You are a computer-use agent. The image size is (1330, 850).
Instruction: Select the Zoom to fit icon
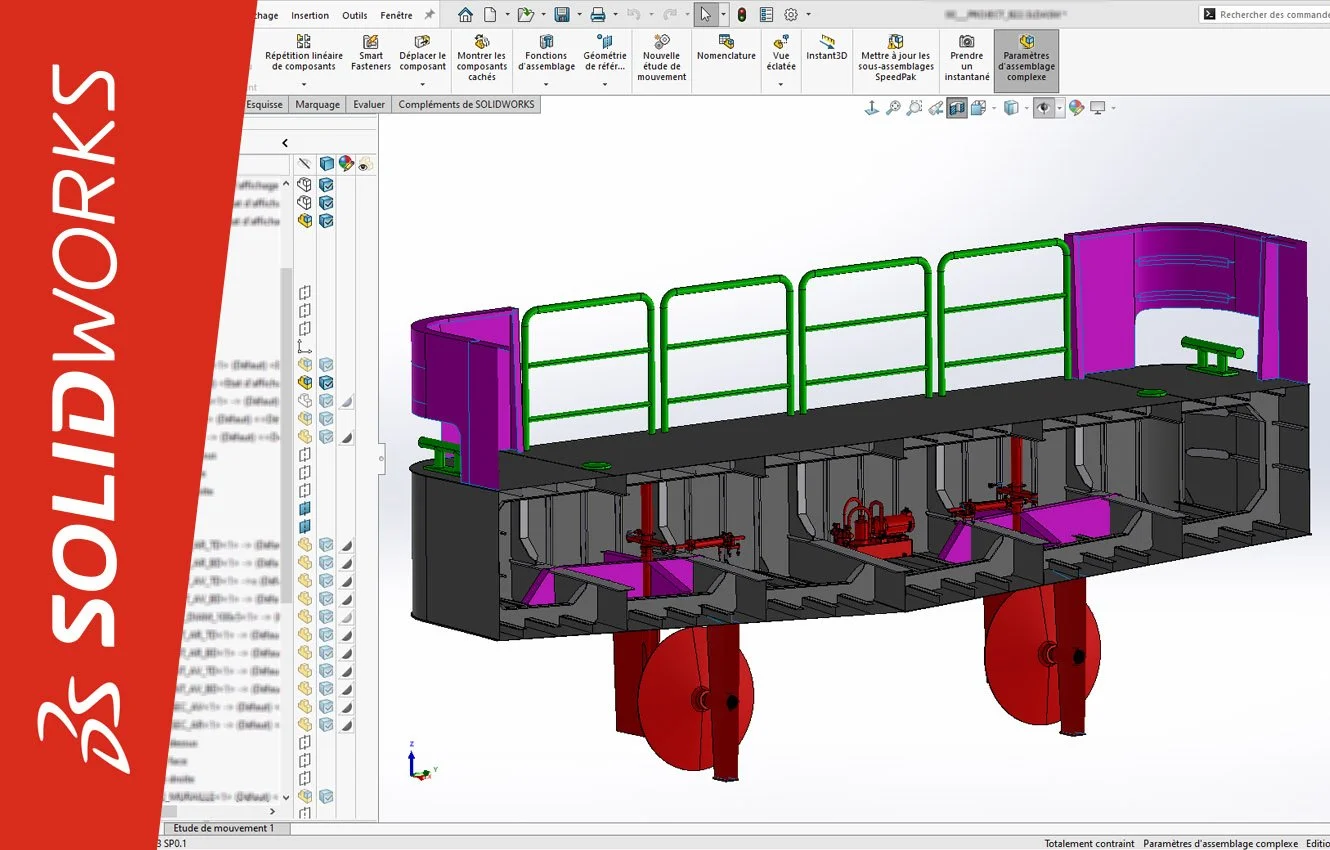pos(893,107)
